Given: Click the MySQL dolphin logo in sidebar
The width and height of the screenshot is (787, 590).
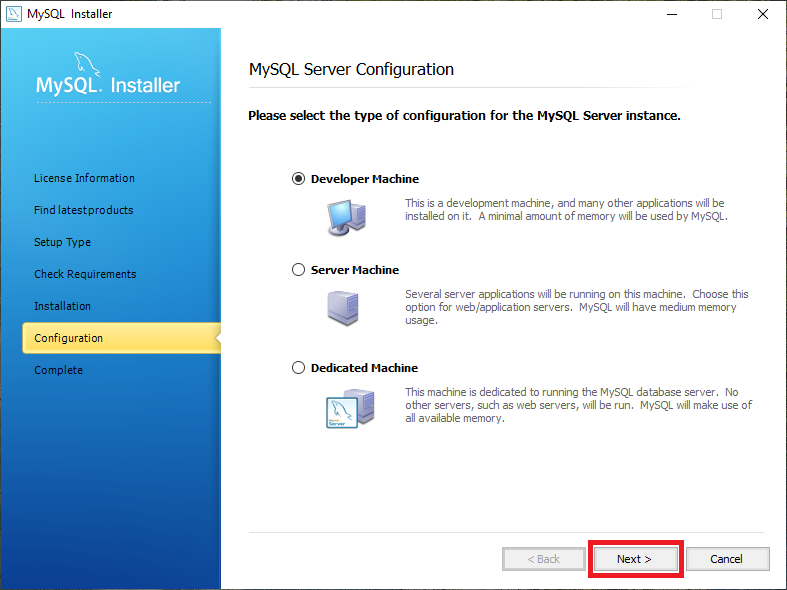Looking at the screenshot, I should pyautogui.click(x=87, y=65).
